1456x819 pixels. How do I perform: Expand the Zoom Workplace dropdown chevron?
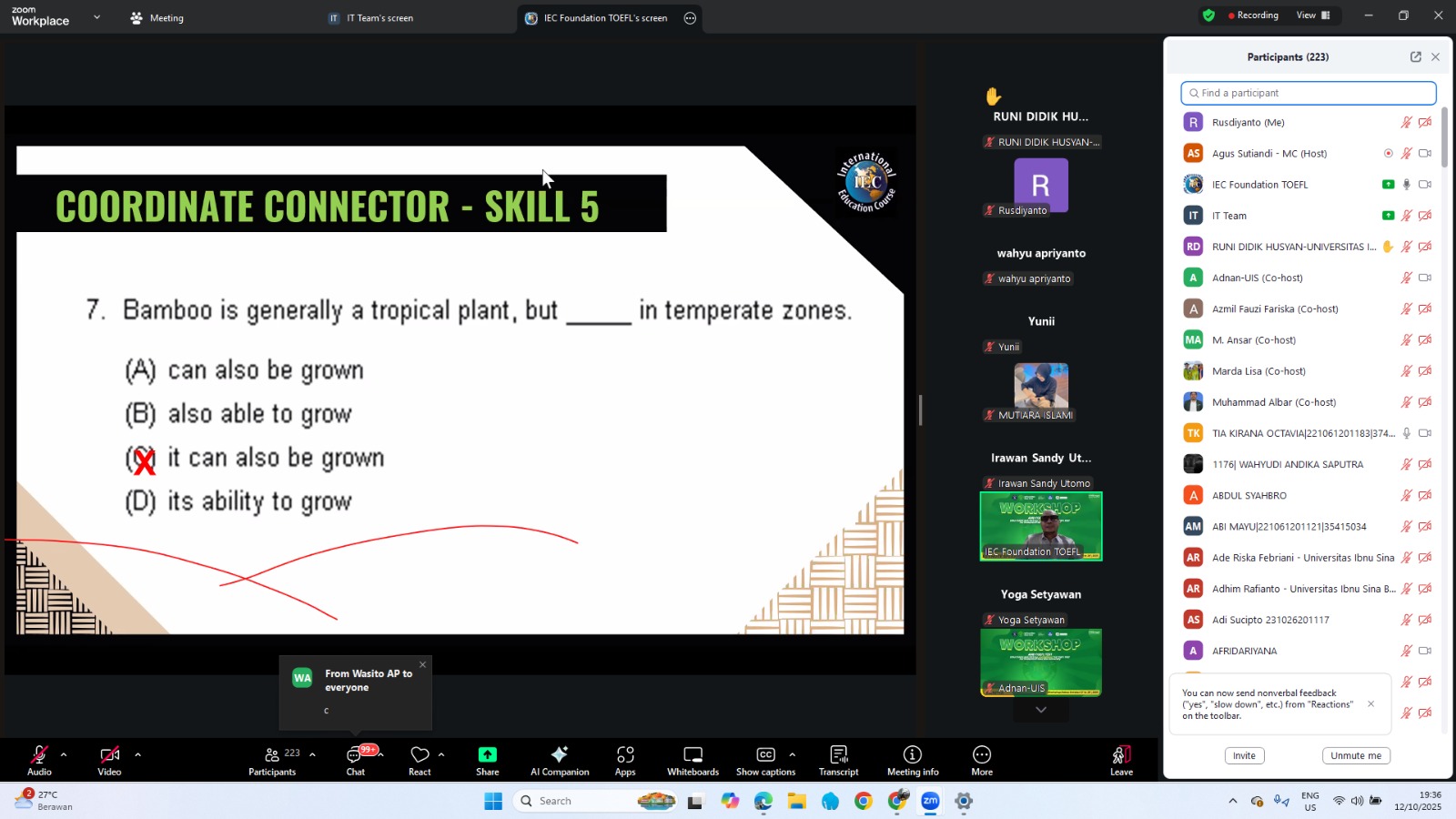click(96, 17)
